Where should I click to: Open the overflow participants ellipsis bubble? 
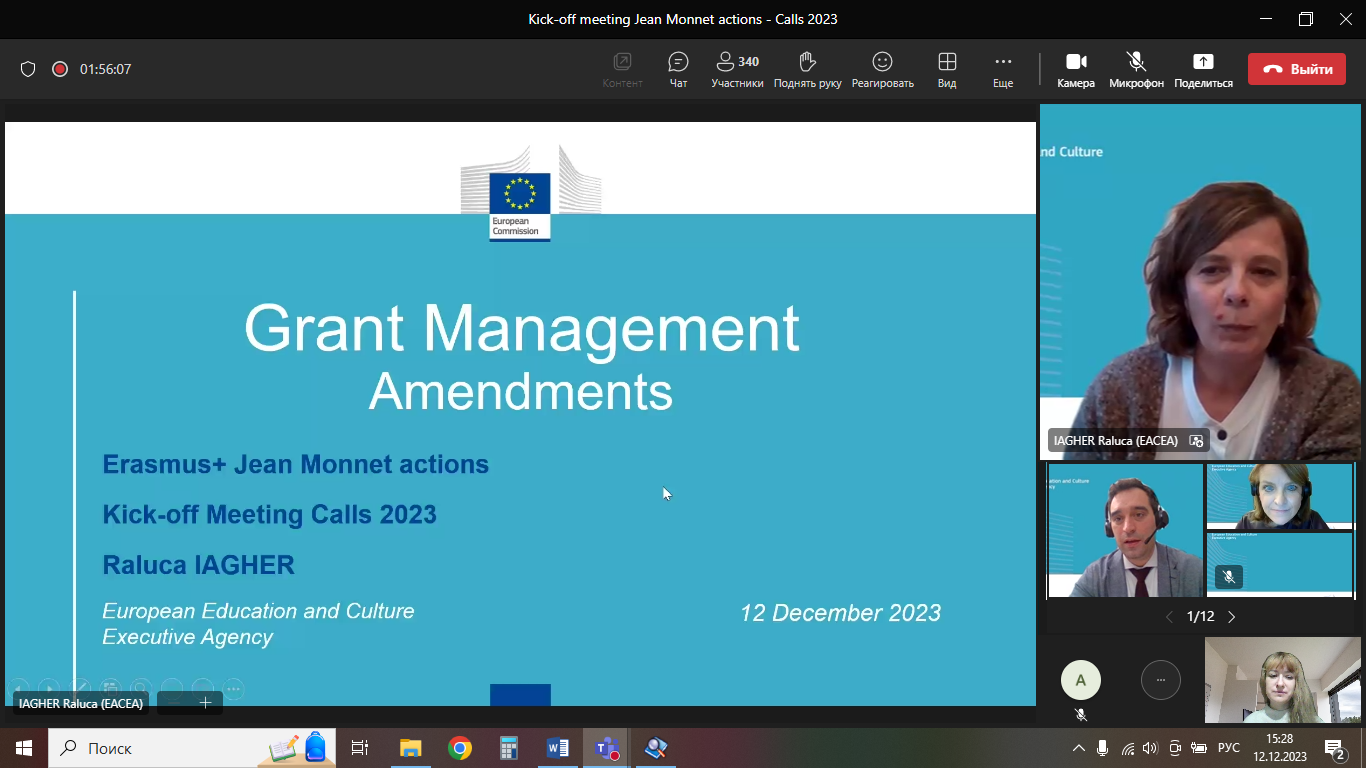[x=1160, y=680]
